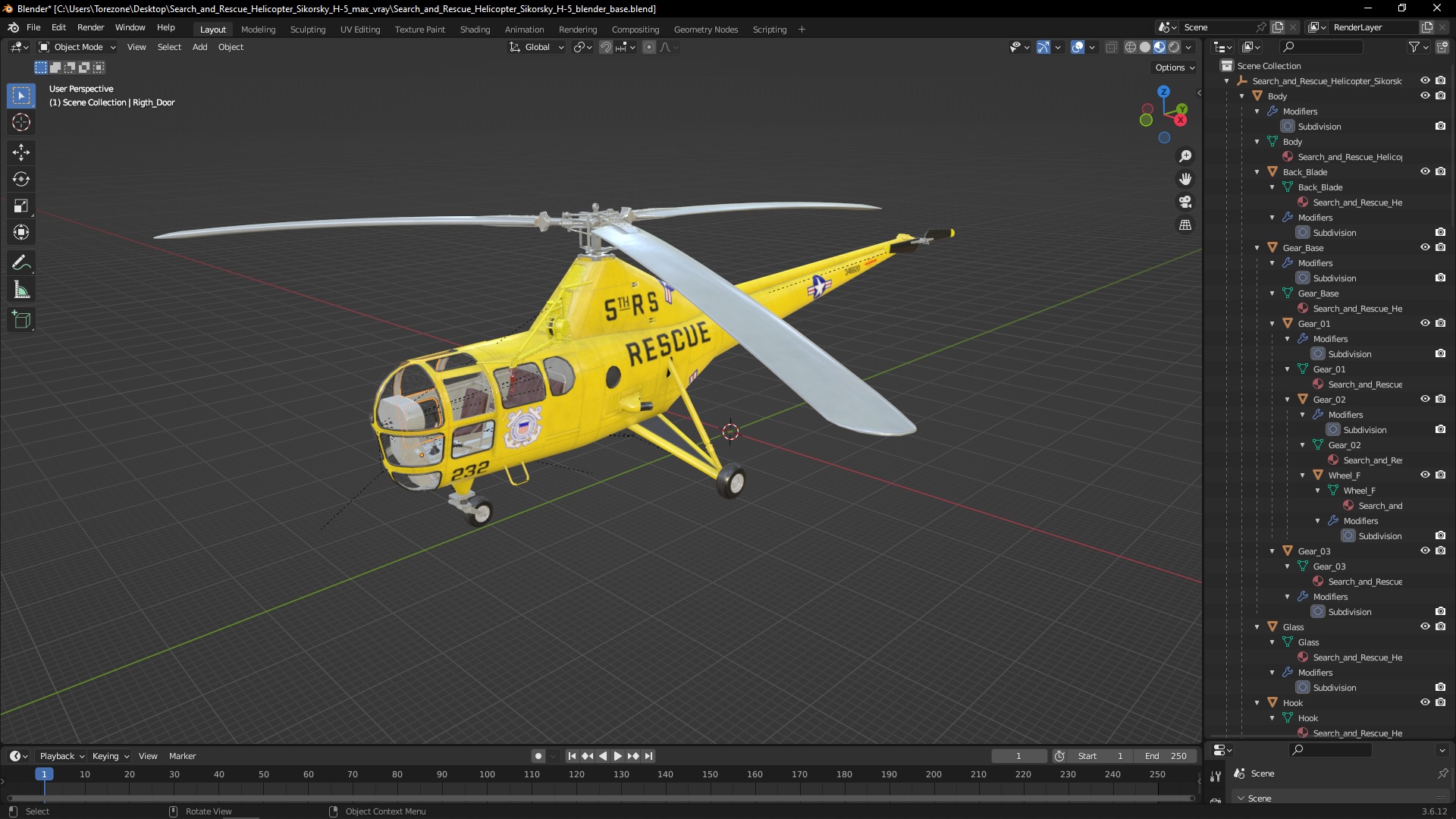The height and width of the screenshot is (819, 1456).
Task: Switch to Shading workspace tab
Action: click(x=475, y=30)
